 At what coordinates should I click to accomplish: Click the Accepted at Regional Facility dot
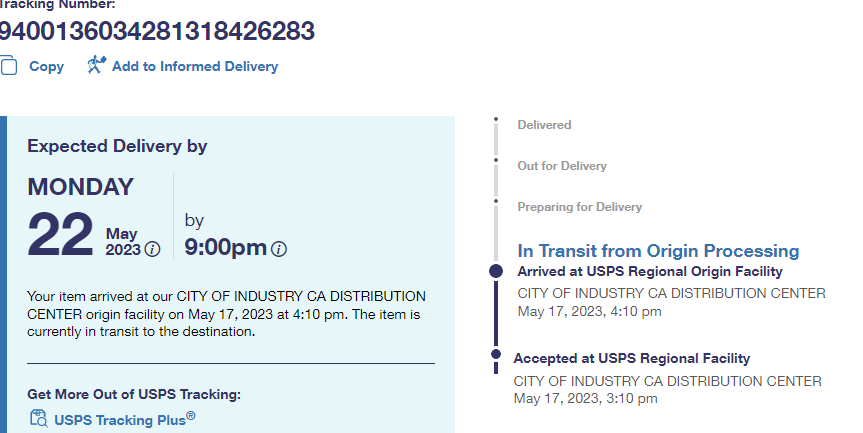pos(496,354)
